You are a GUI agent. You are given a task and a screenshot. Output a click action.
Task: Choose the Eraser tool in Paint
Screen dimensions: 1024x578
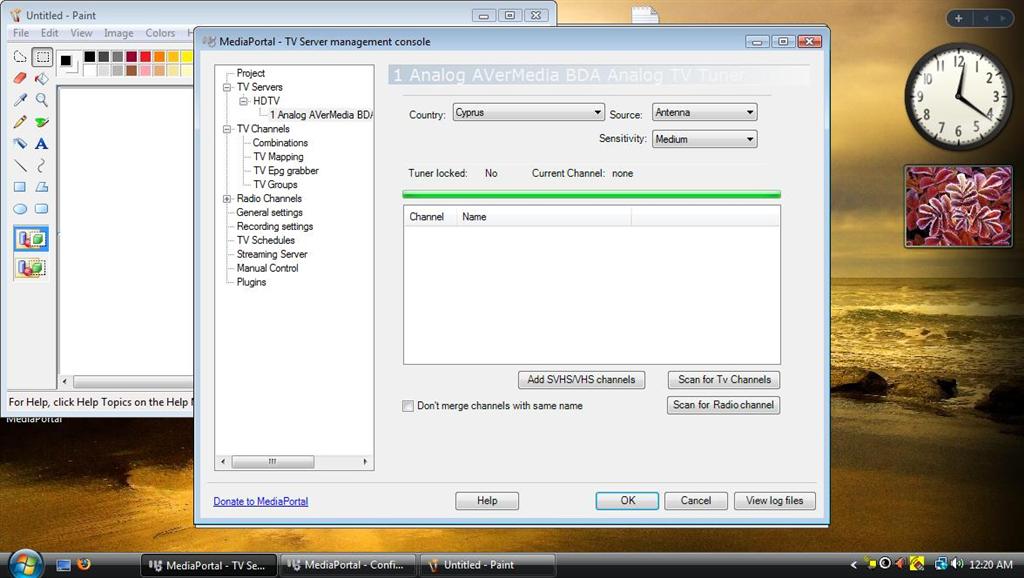tap(20, 78)
